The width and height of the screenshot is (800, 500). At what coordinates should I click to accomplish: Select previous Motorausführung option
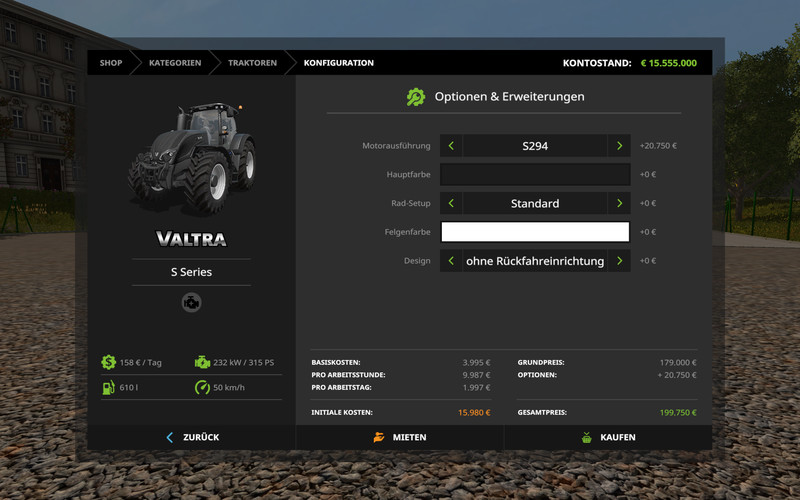[451, 146]
